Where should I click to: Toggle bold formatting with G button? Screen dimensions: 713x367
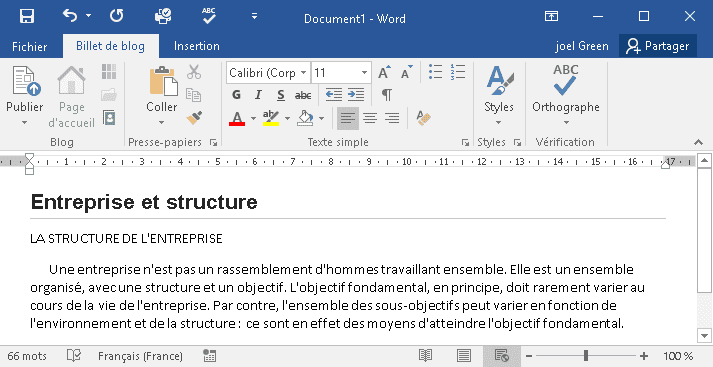(236, 95)
